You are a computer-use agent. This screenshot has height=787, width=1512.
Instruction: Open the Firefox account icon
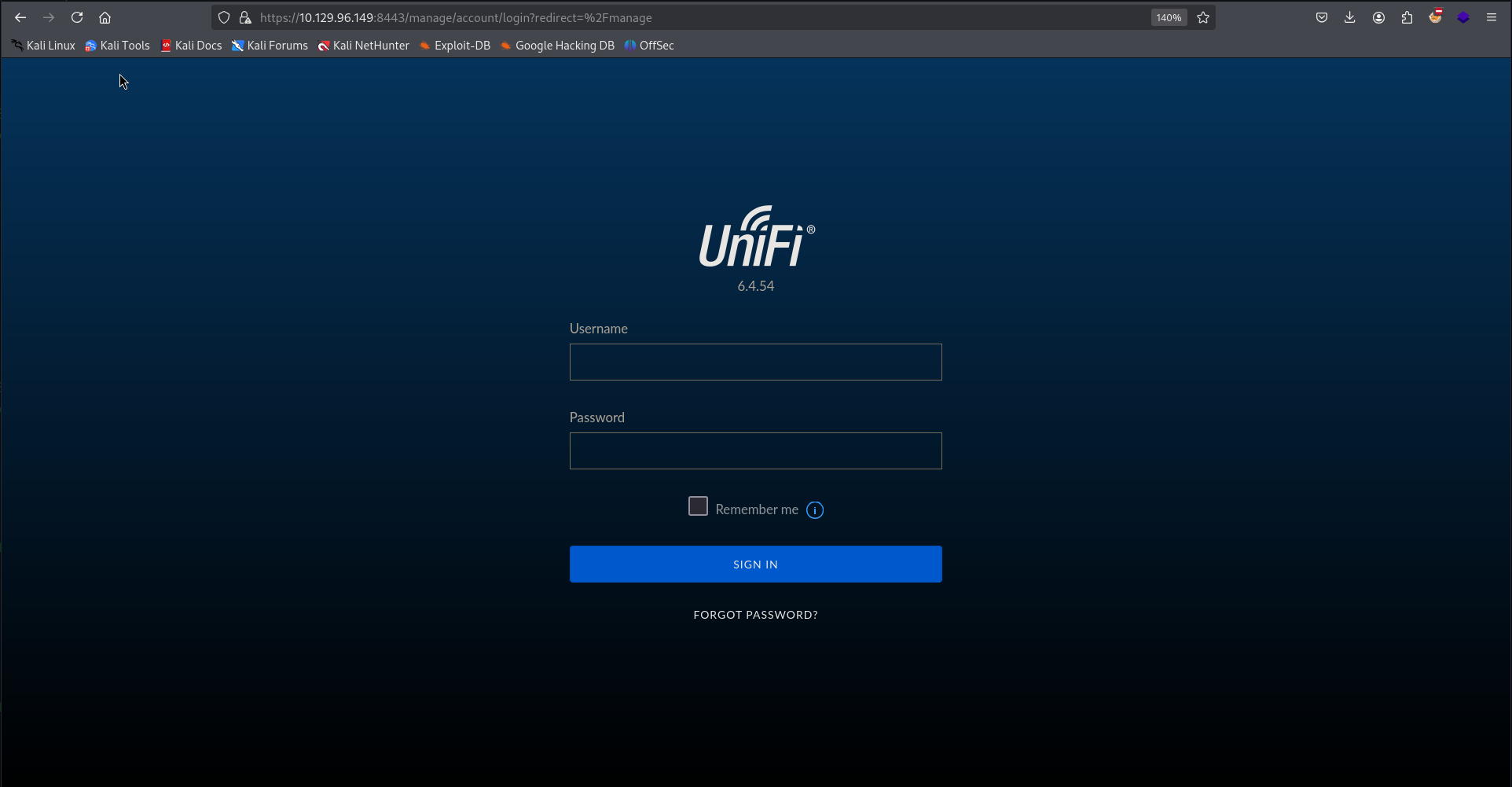pyautogui.click(x=1378, y=17)
